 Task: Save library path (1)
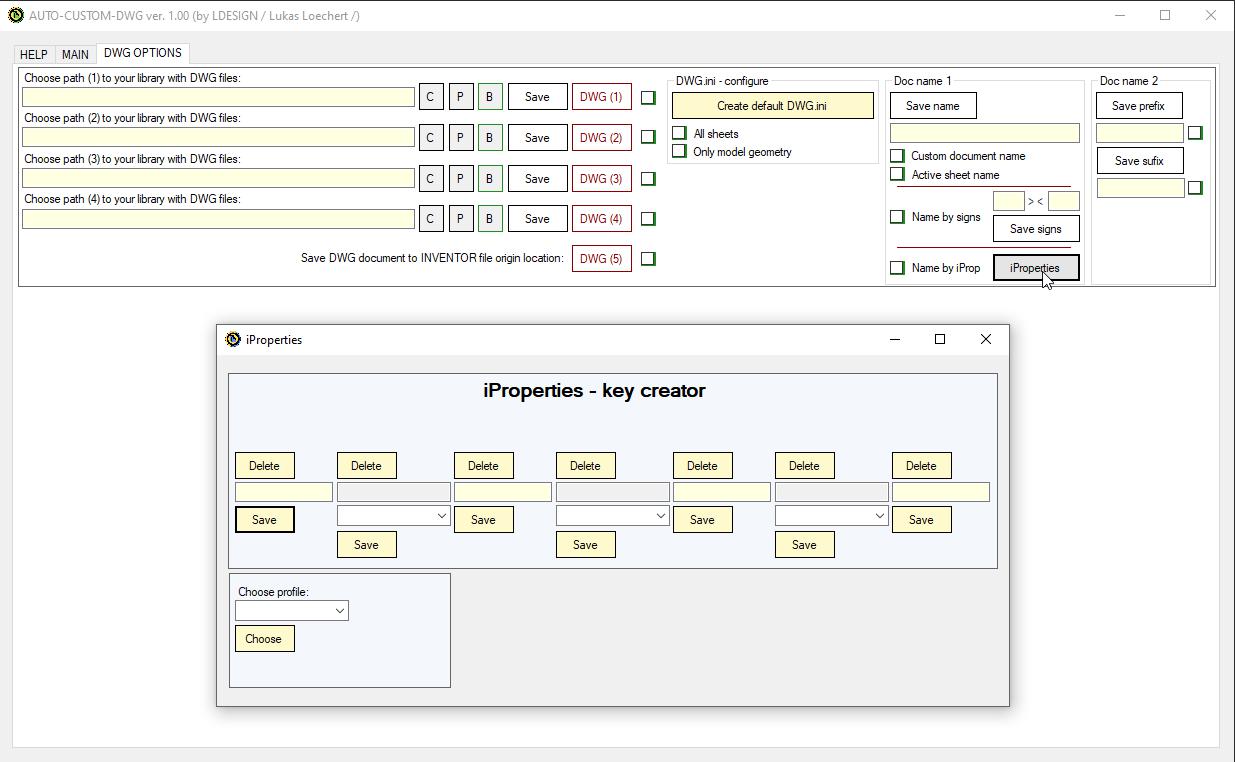click(537, 97)
